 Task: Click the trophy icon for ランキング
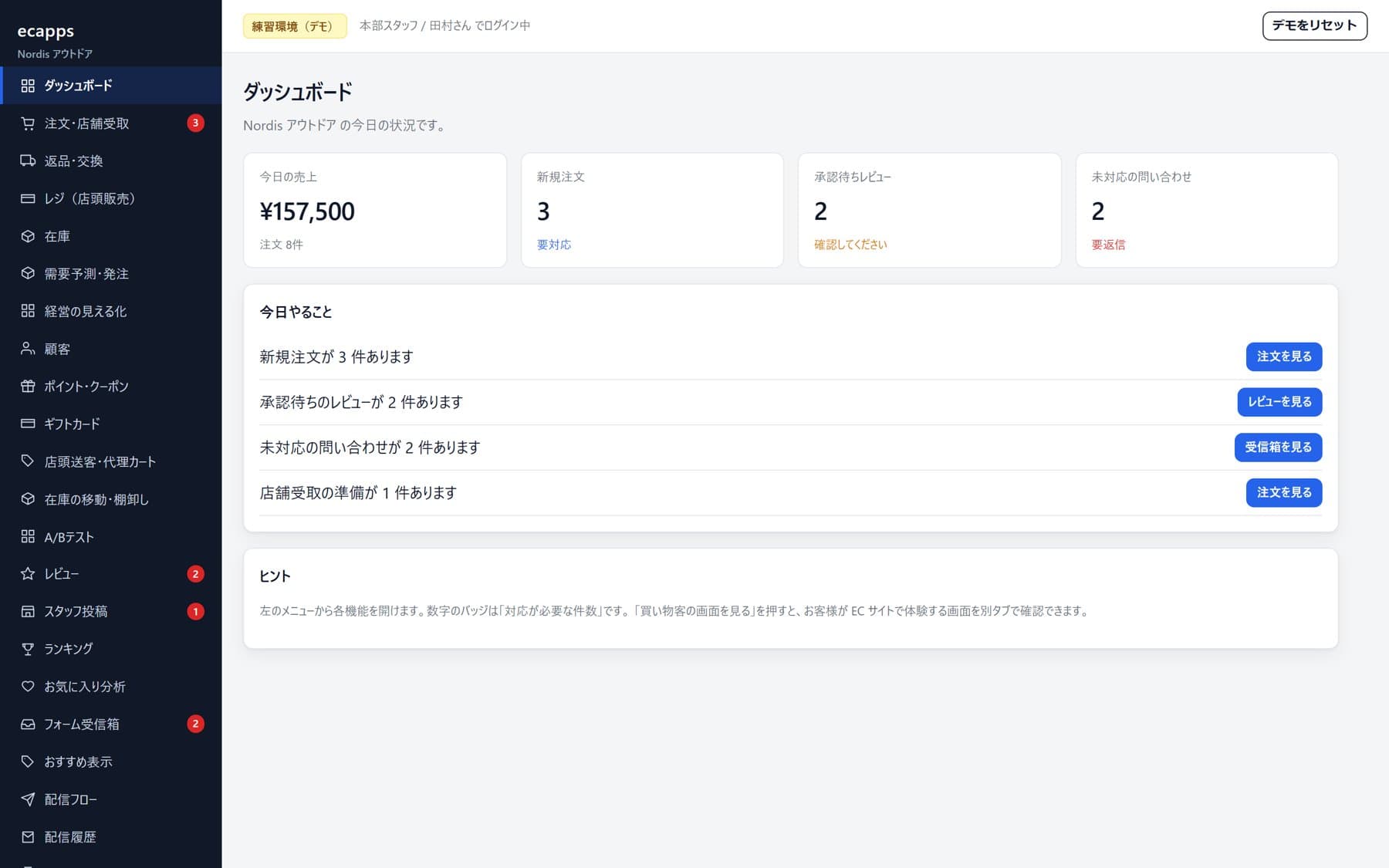click(x=28, y=649)
